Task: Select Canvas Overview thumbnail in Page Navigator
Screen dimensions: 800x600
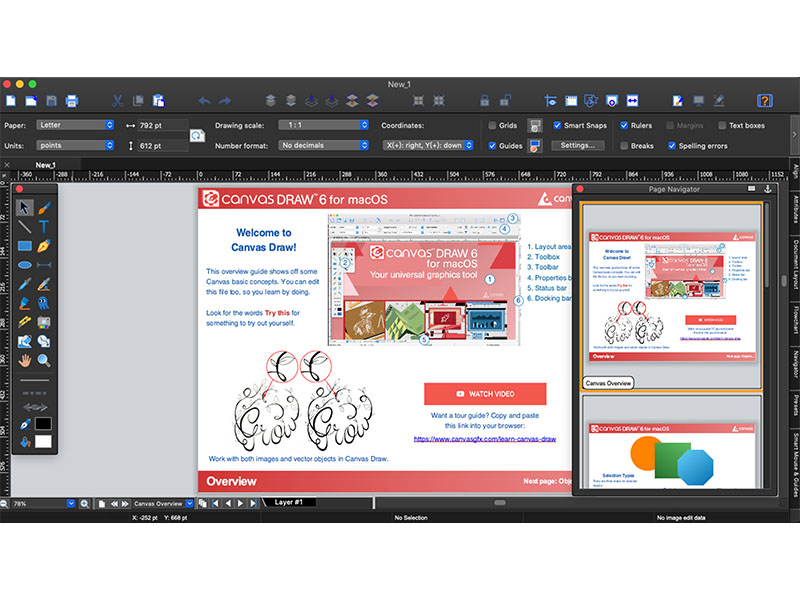Action: click(x=671, y=296)
